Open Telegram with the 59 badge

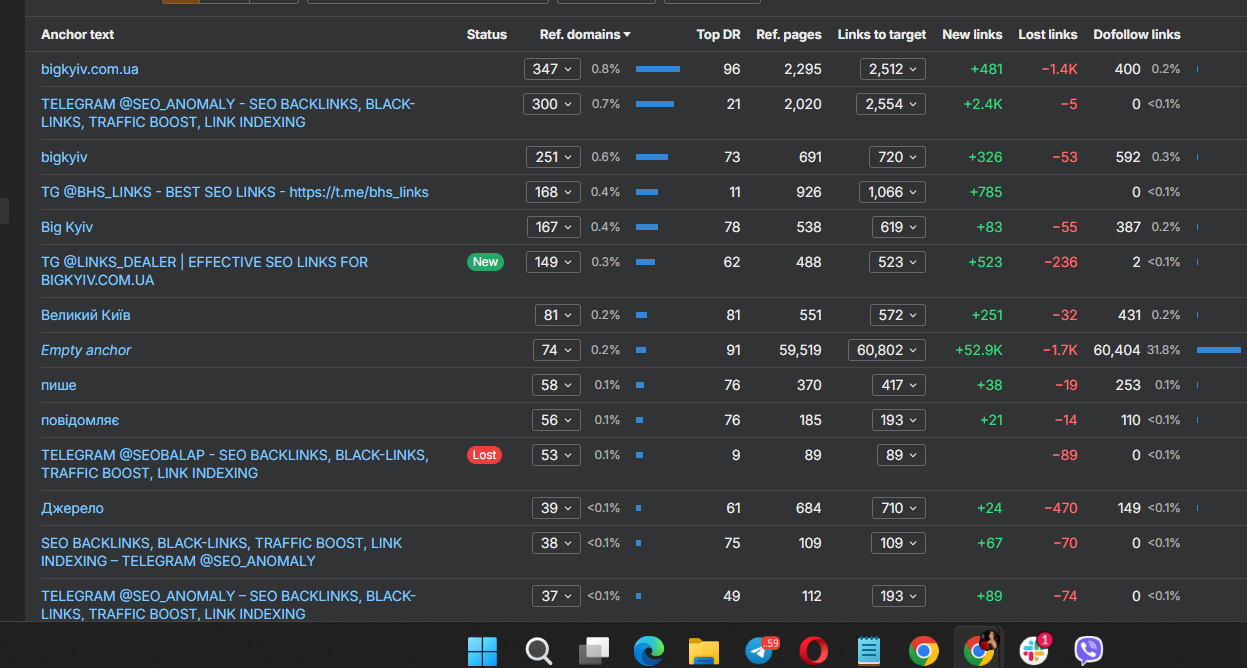(761, 651)
